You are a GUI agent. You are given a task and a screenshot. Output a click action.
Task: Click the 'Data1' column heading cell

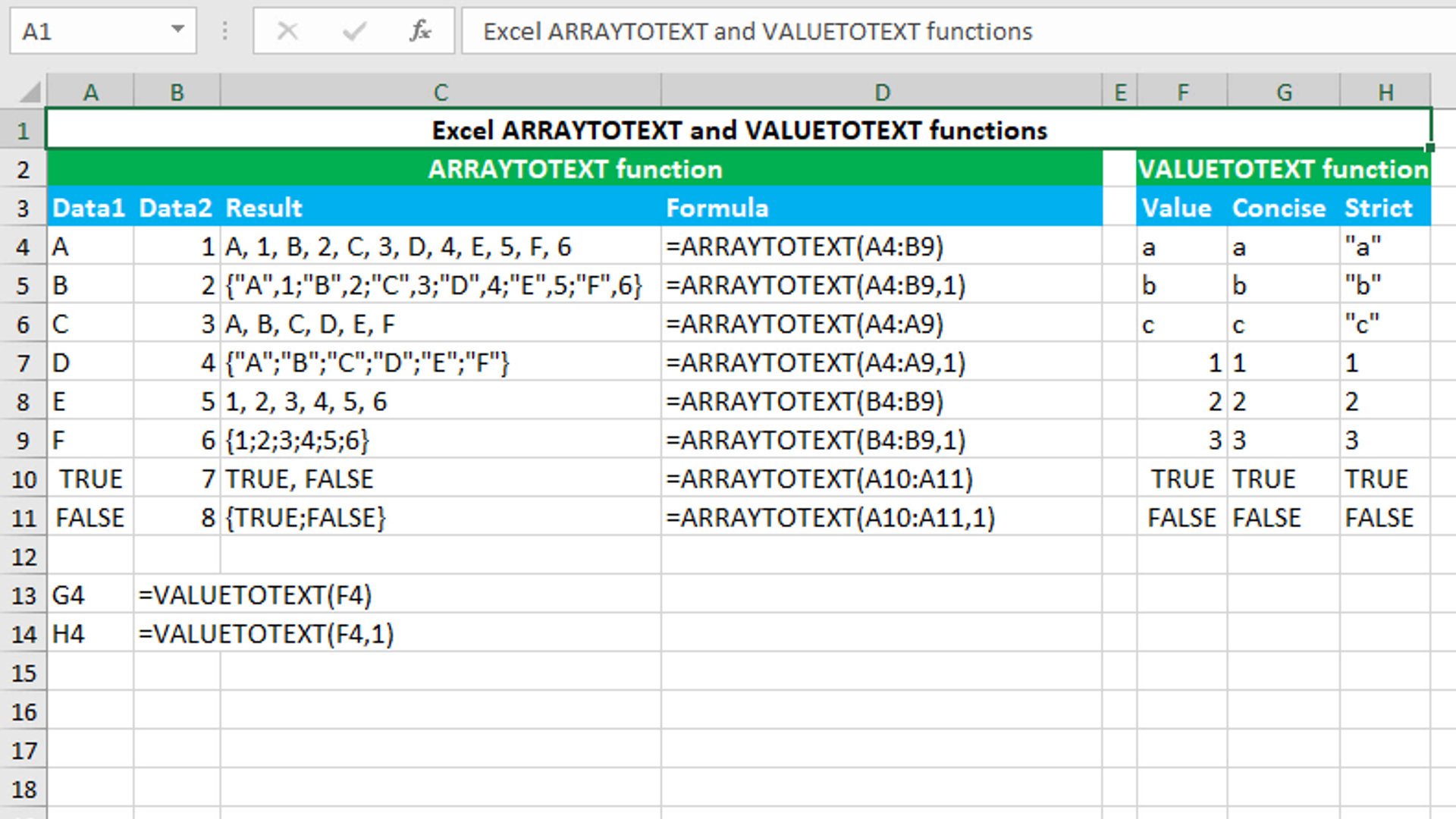90,208
